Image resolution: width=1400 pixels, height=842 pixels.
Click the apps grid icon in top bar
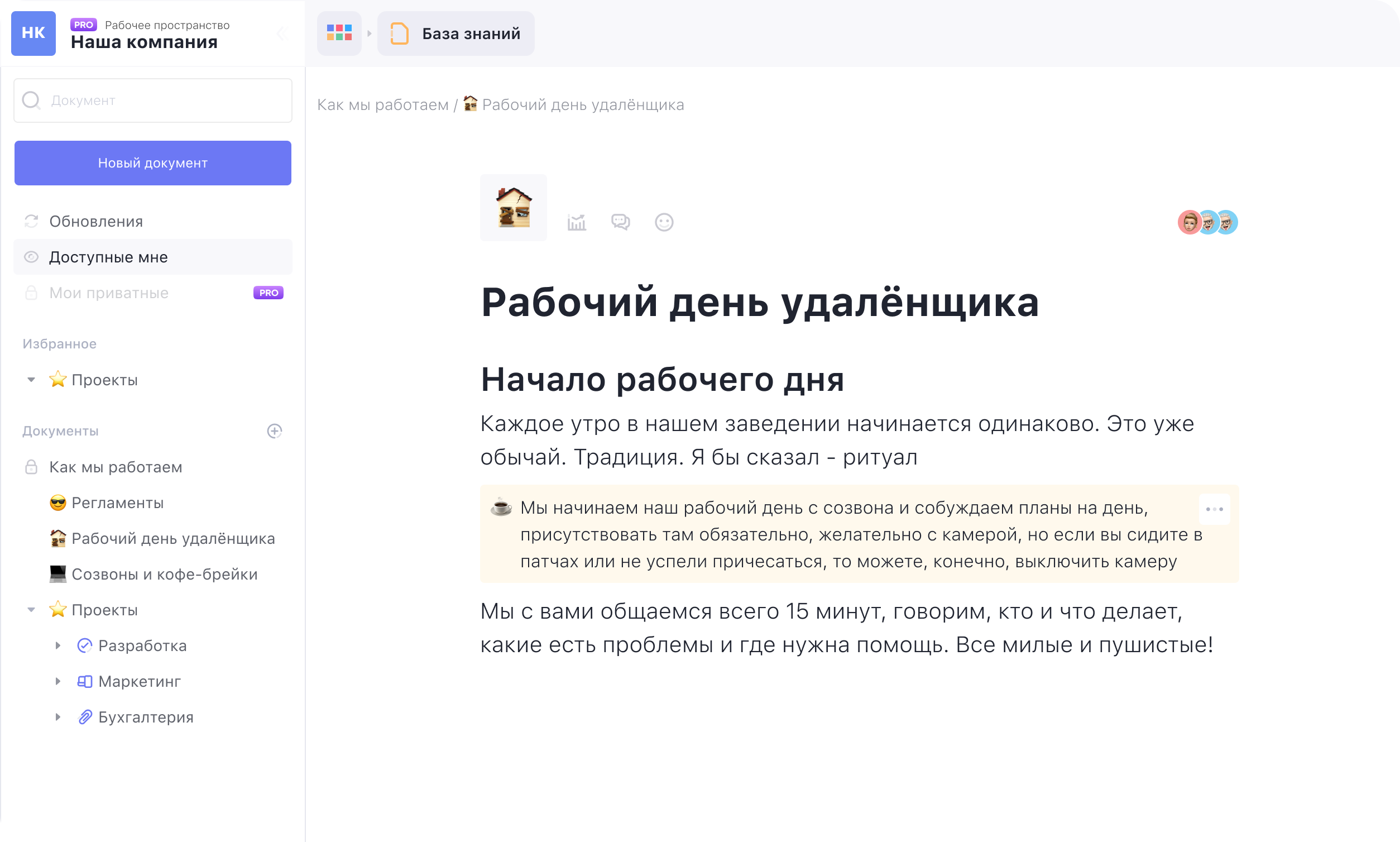point(339,33)
